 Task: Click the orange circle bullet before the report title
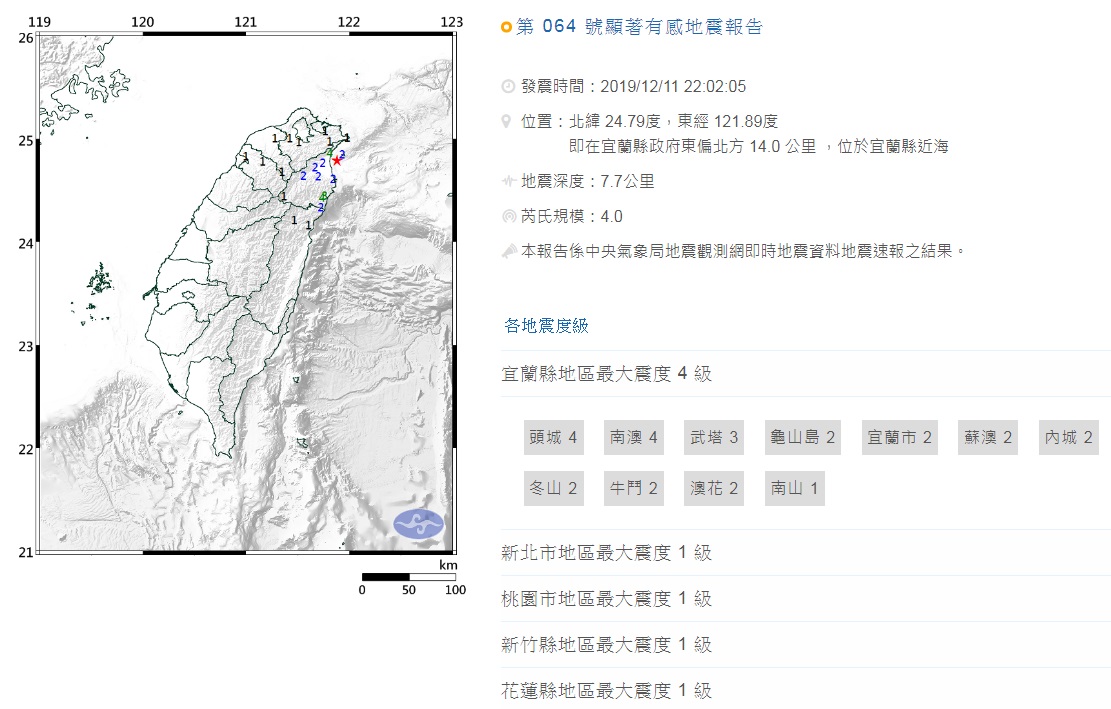point(506,27)
